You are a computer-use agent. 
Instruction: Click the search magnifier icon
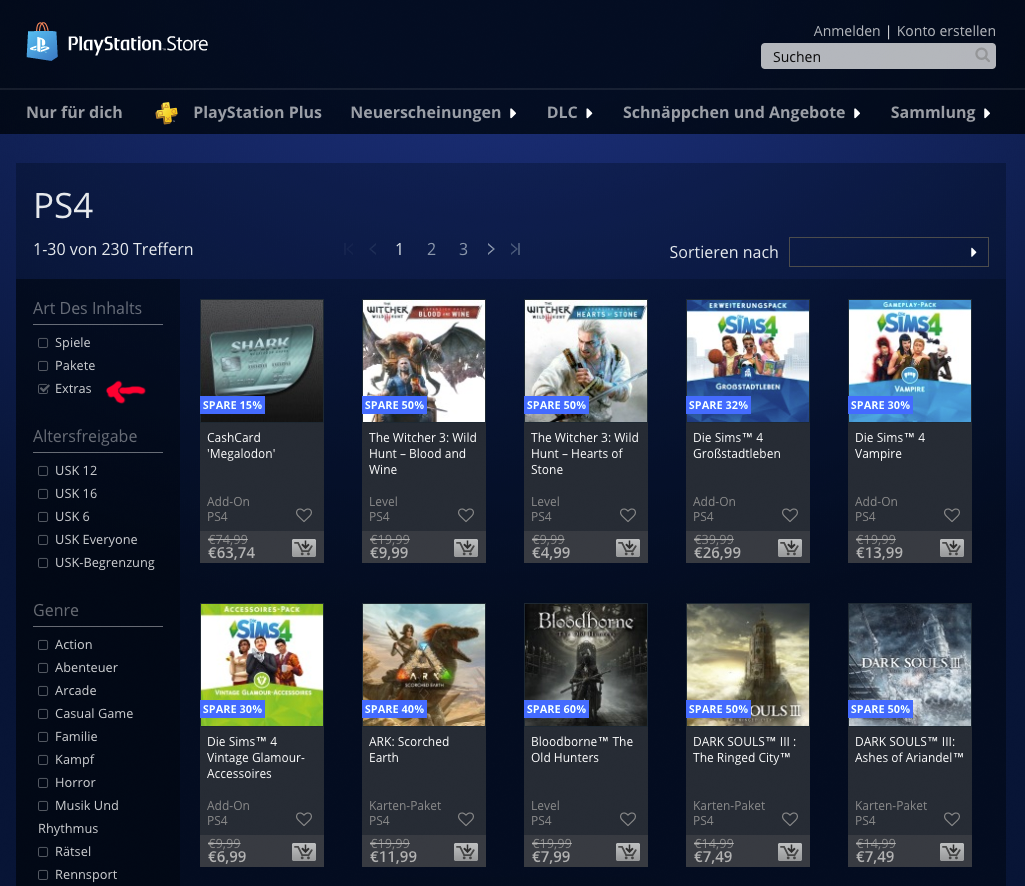(x=982, y=56)
